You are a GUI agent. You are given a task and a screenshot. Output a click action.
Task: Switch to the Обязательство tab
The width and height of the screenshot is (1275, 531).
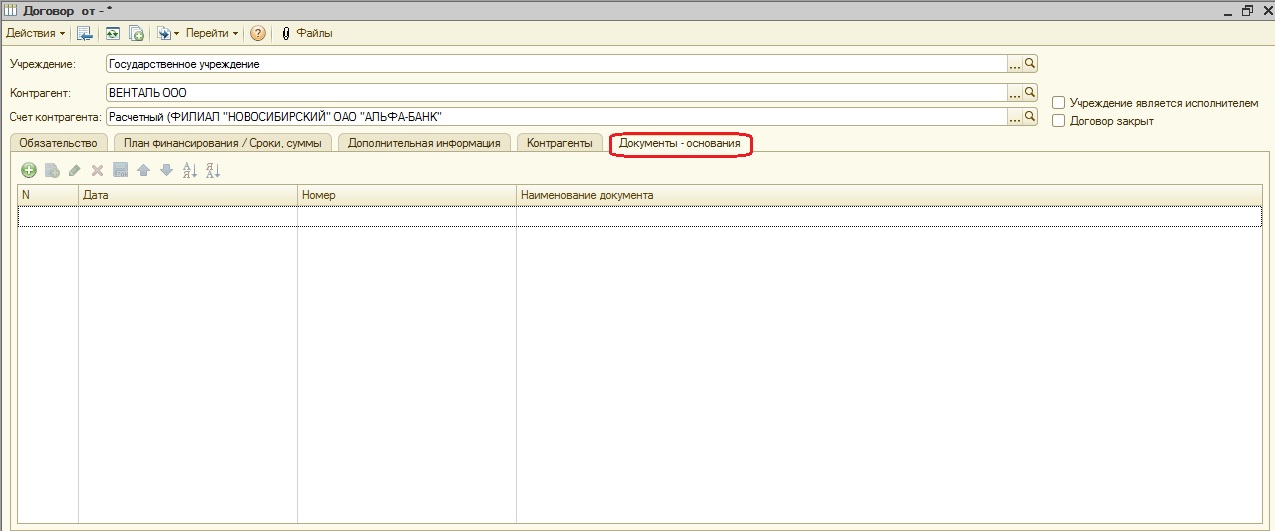(x=59, y=143)
